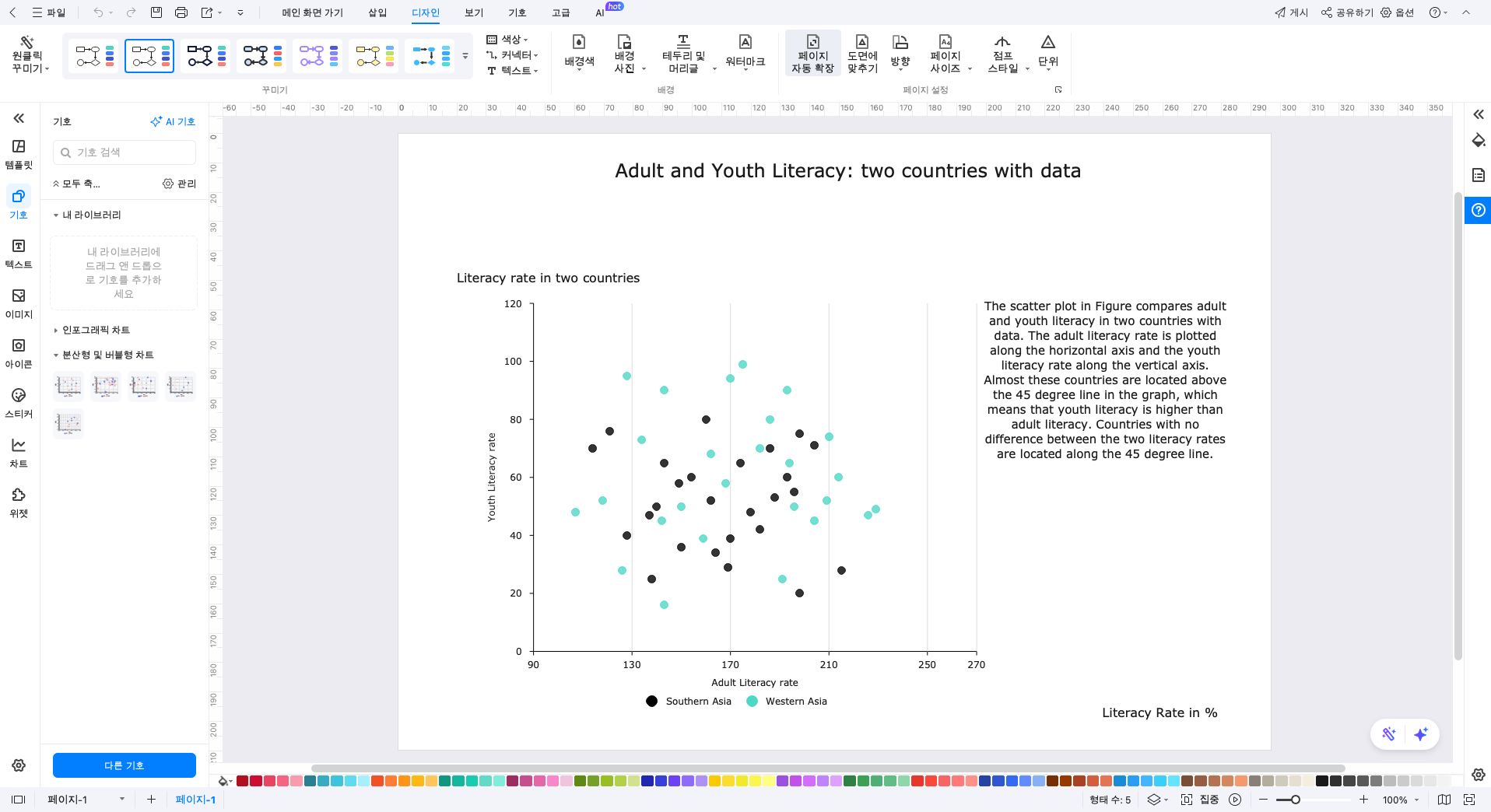This screenshot has width=1491, height=812.
Task: Click into the 기호 검색 symbol search field
Action: tap(125, 152)
